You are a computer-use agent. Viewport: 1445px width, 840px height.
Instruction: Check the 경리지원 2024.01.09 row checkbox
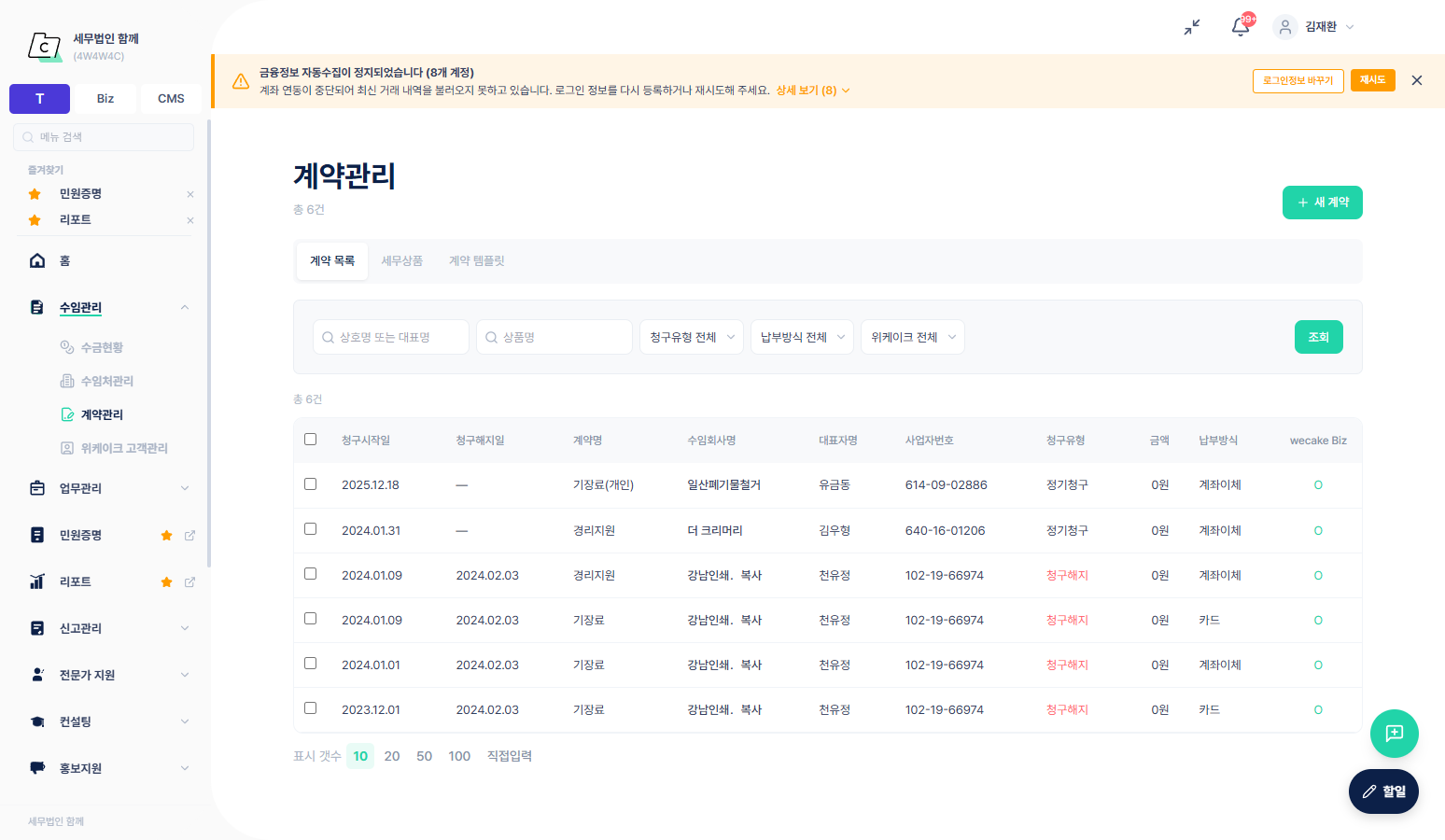(x=311, y=574)
